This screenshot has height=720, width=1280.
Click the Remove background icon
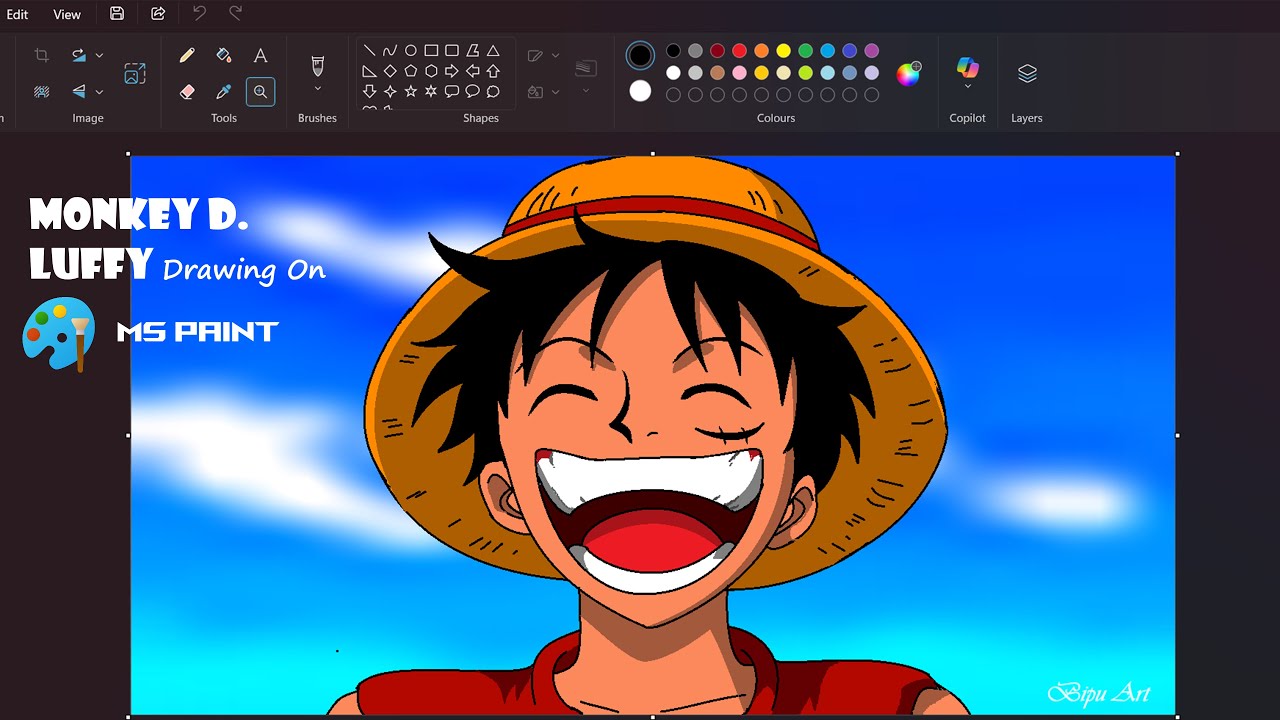pos(41,92)
